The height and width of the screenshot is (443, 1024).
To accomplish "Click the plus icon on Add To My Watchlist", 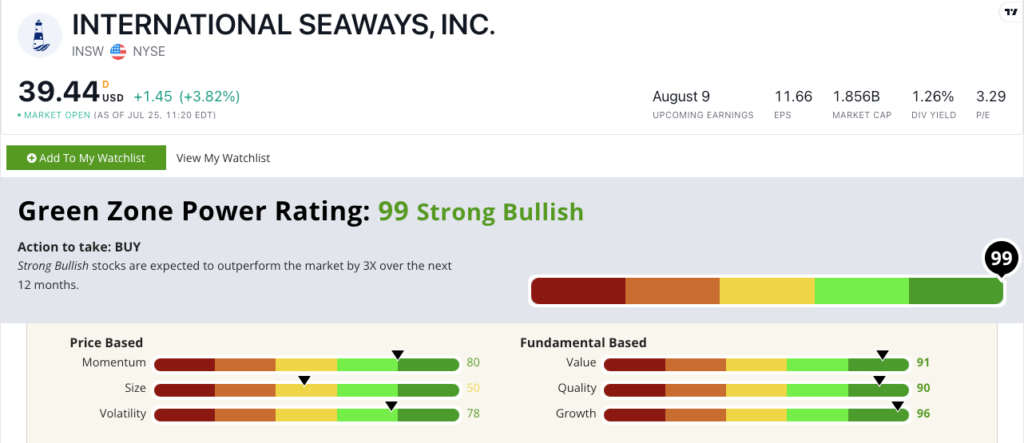I will click(x=32, y=158).
